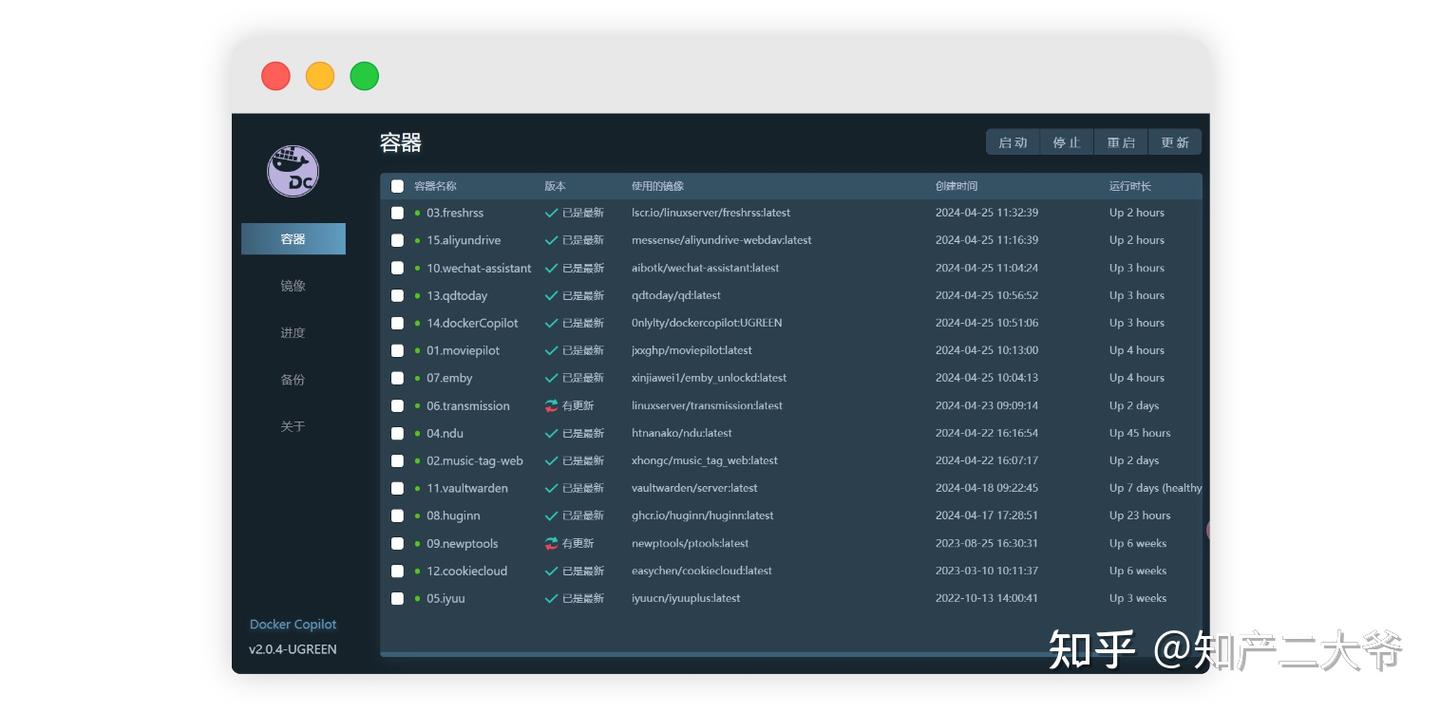Viewport: 1440px width, 712px height.
Task: Click the 已是最新 checkmark beside 03.freshrss
Action: pos(550,212)
